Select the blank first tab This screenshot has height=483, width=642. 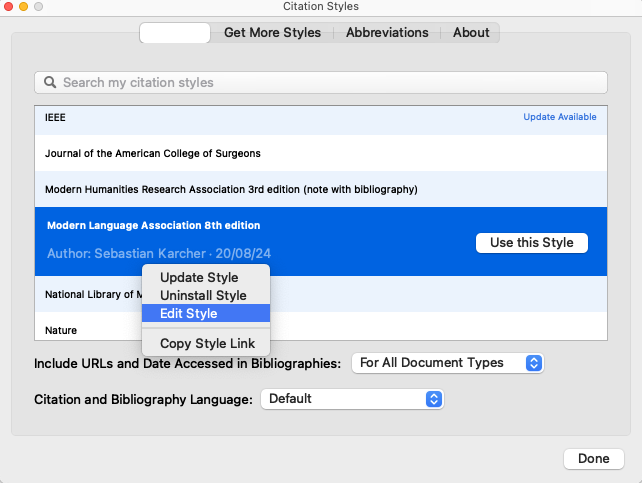175,33
